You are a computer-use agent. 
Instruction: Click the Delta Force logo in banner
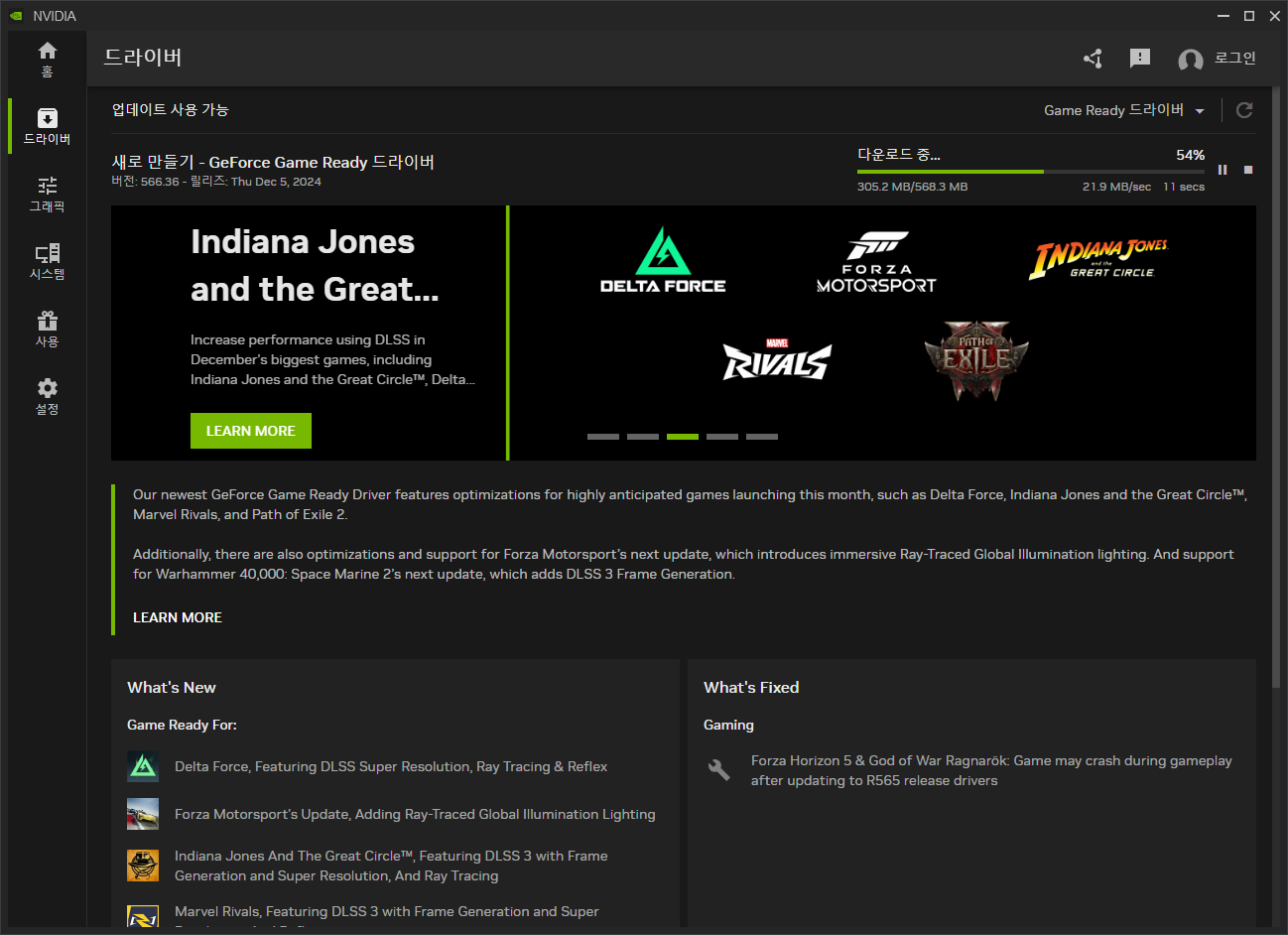coord(663,260)
